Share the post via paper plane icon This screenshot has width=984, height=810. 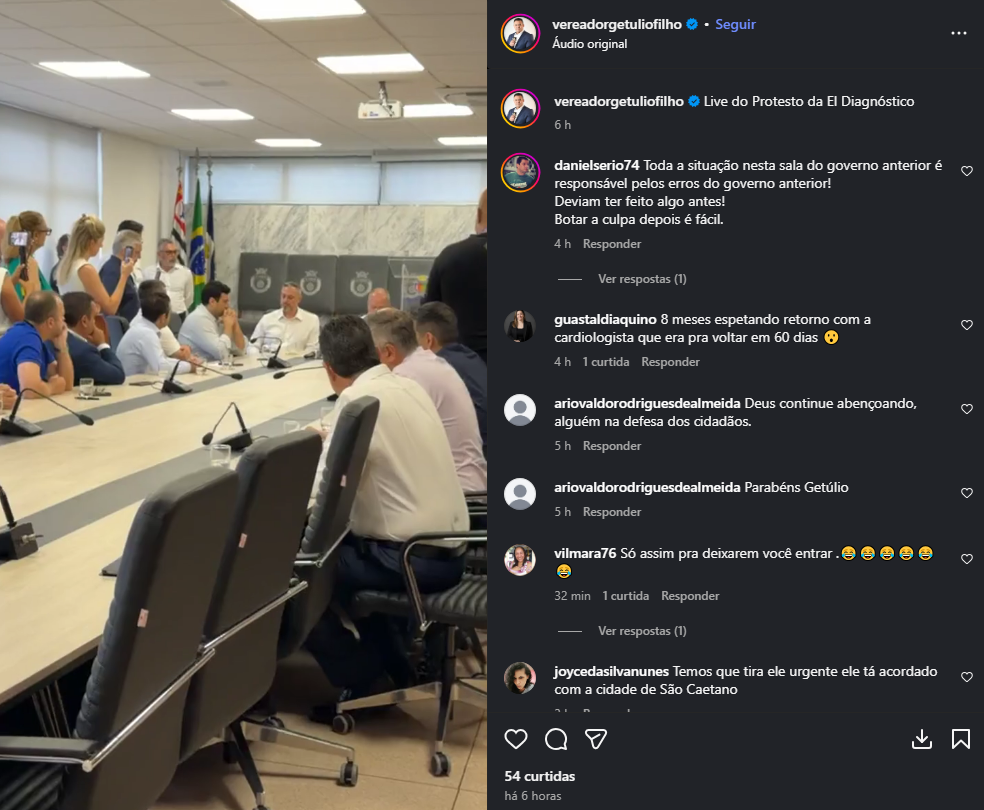pyautogui.click(x=596, y=739)
